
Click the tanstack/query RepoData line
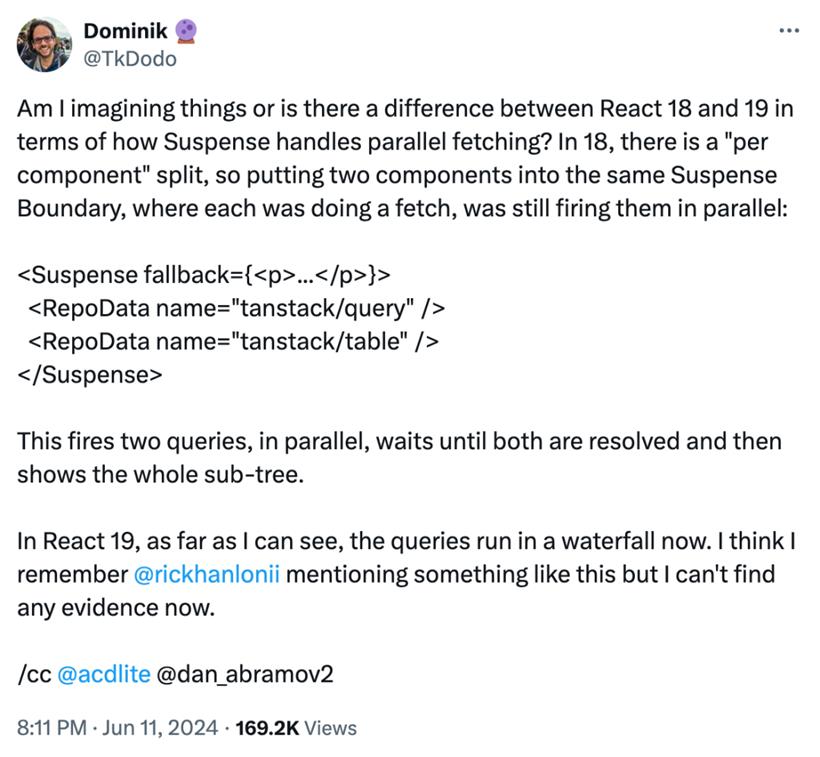(236, 308)
